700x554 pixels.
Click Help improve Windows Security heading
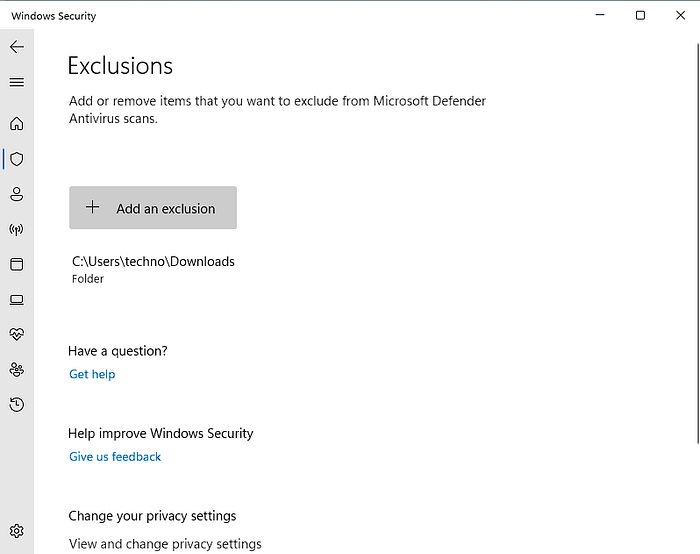point(161,433)
